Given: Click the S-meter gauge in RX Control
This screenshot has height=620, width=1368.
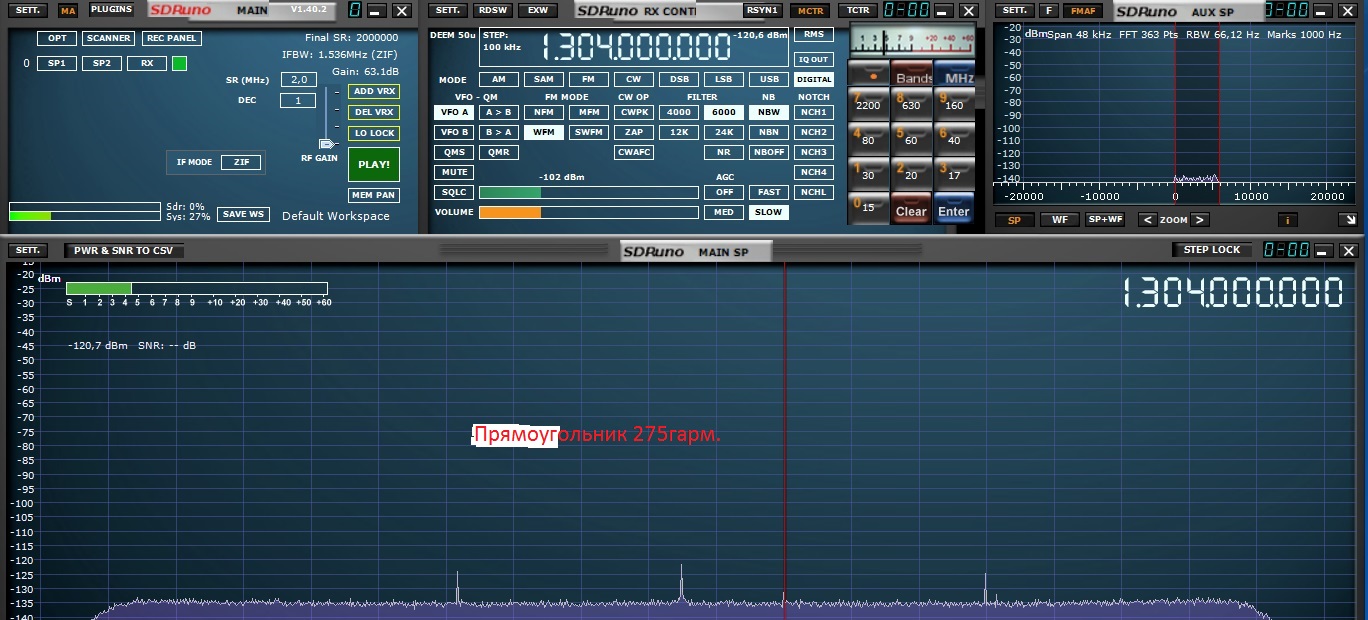Looking at the screenshot, I should (x=912, y=41).
